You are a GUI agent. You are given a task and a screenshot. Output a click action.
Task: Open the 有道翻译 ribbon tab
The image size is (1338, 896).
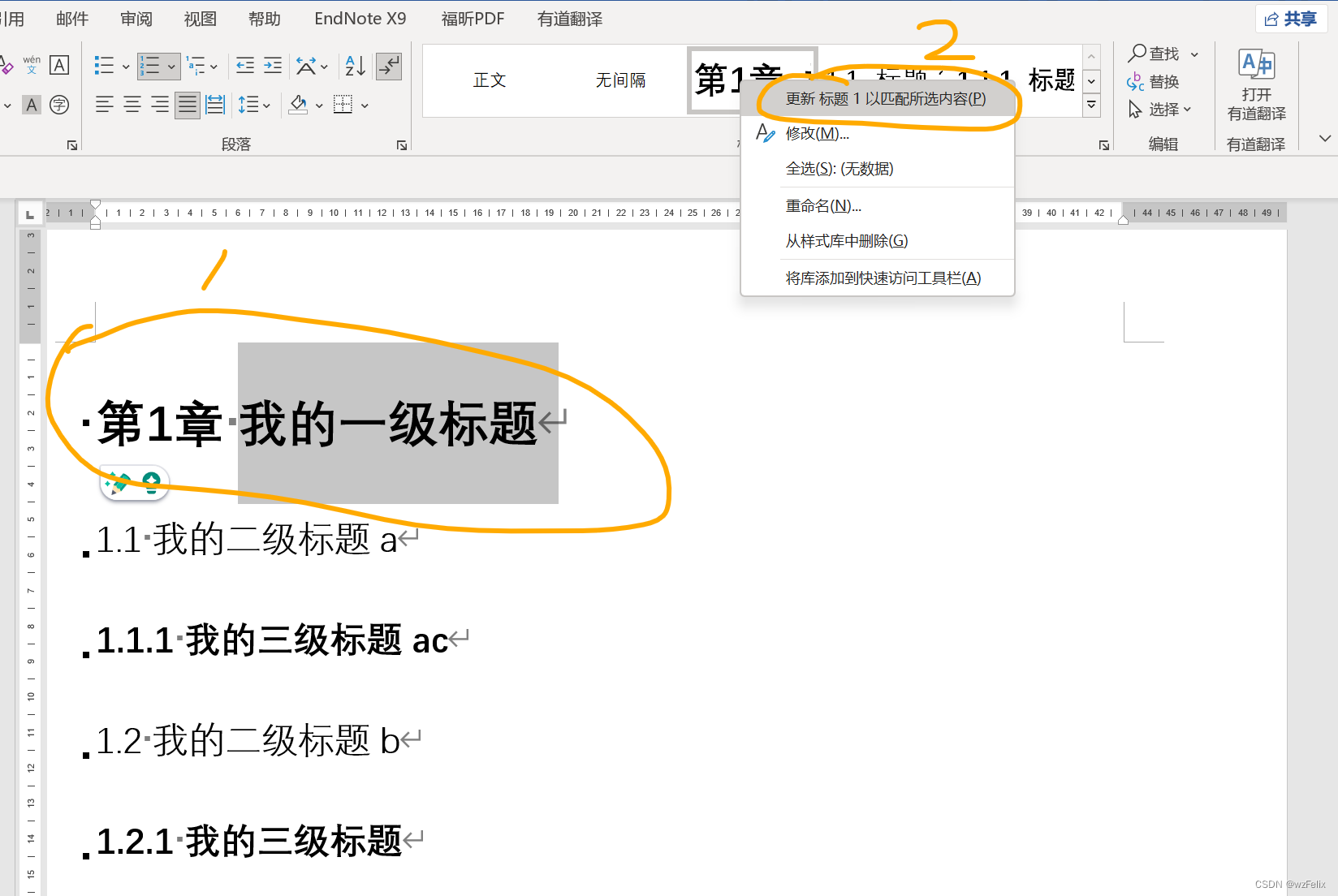[x=570, y=19]
